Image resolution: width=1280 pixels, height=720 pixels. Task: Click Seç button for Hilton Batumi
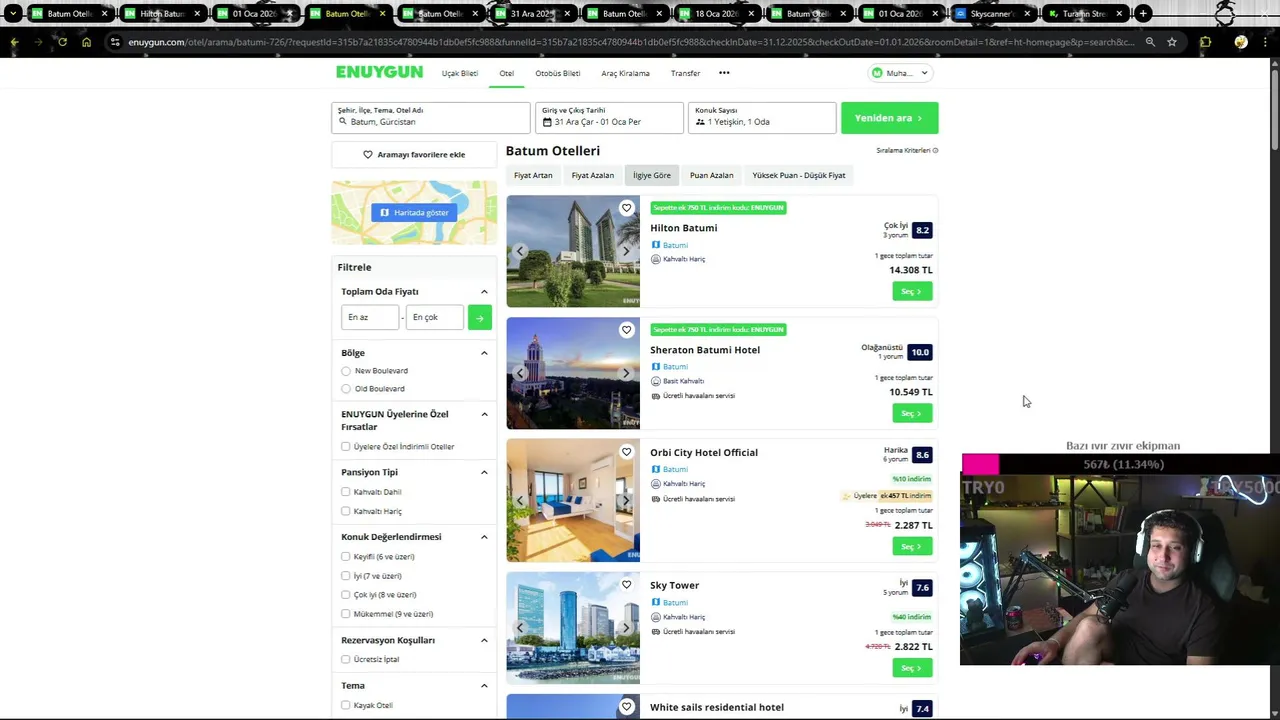912,291
